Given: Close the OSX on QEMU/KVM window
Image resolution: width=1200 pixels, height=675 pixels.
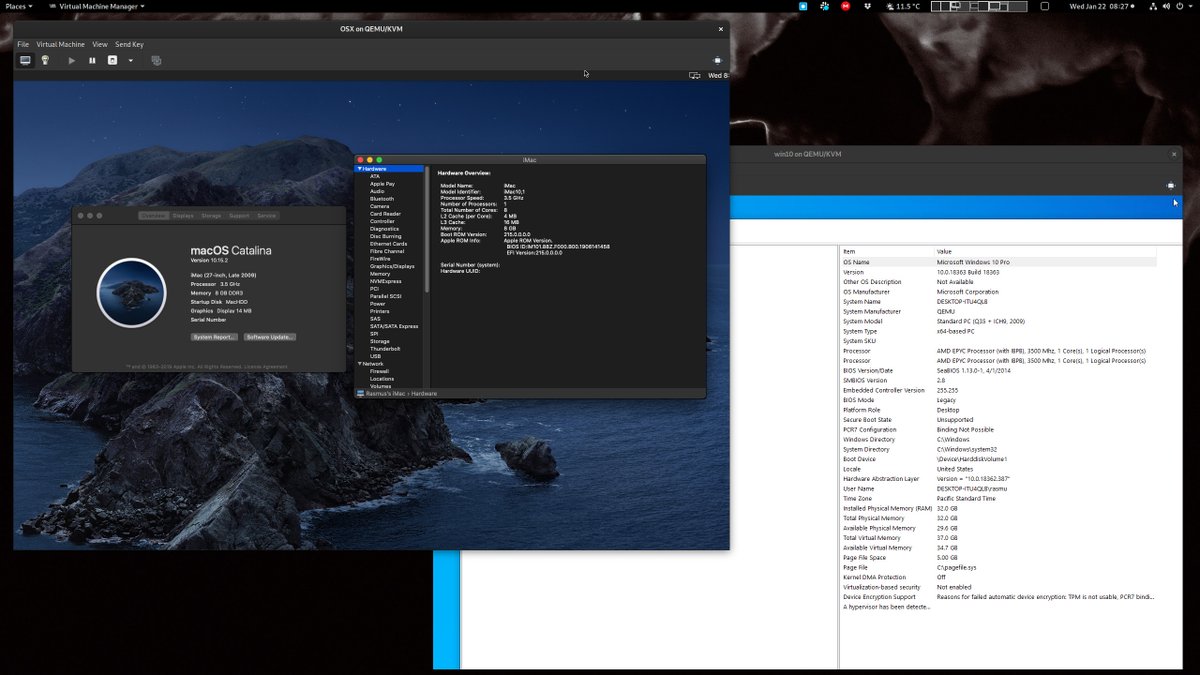Looking at the screenshot, I should click(721, 29).
